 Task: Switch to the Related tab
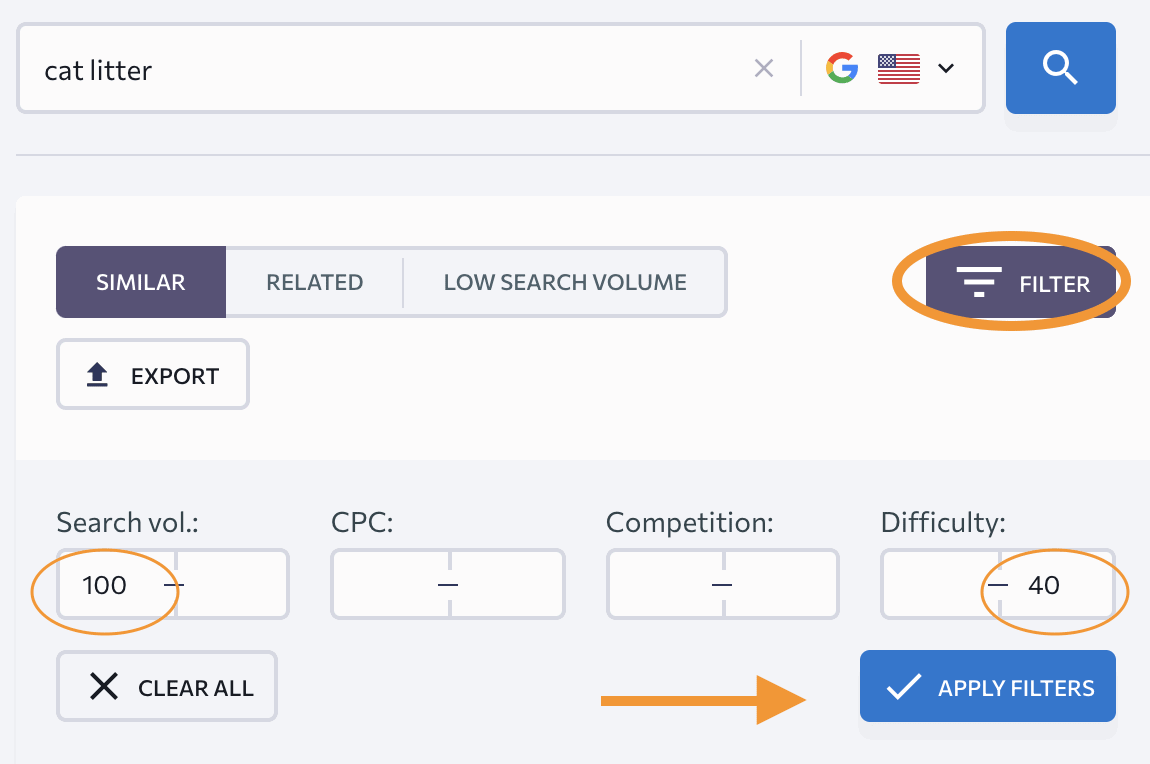[x=315, y=282]
